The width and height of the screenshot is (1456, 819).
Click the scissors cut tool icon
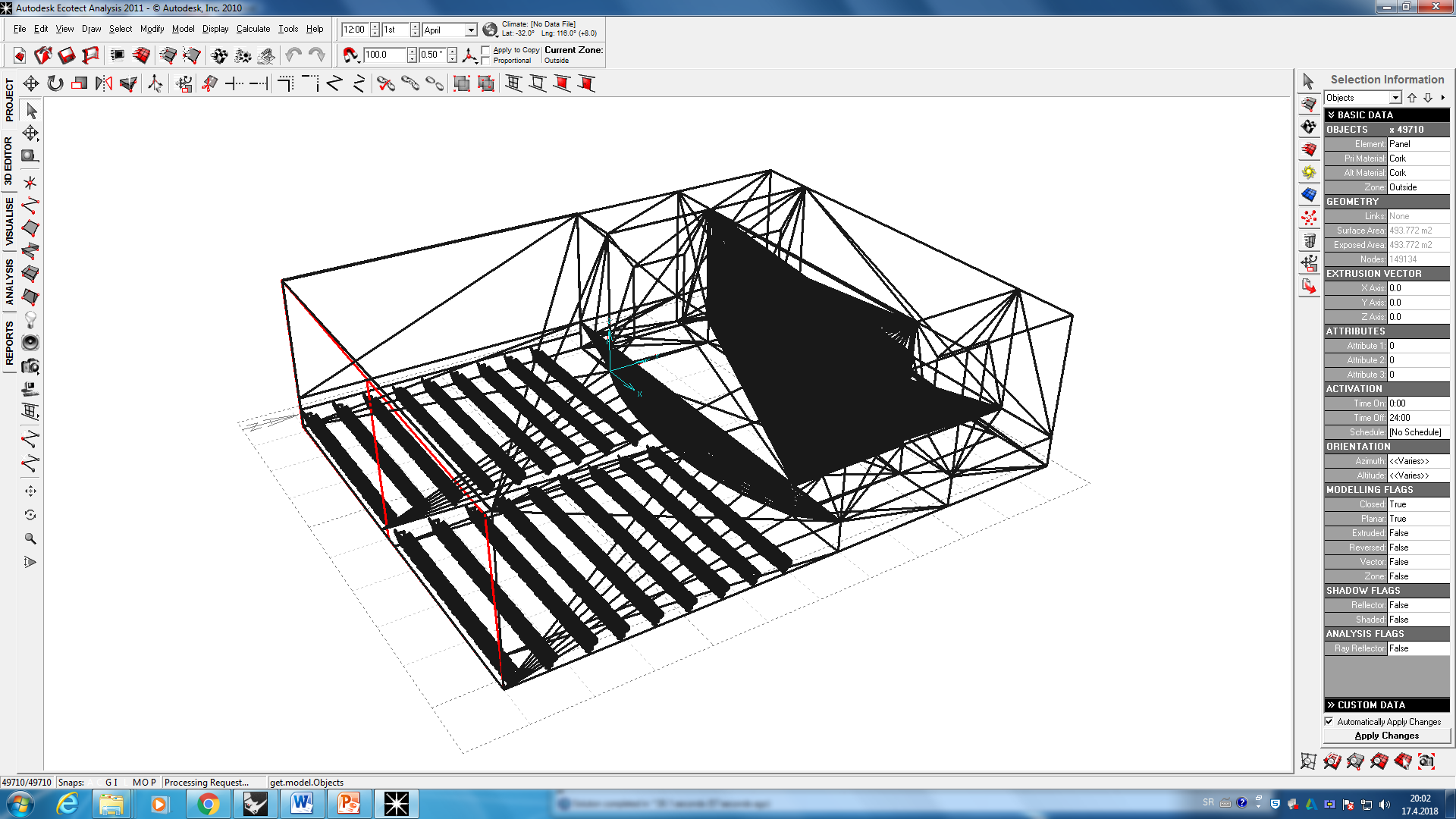tap(386, 83)
